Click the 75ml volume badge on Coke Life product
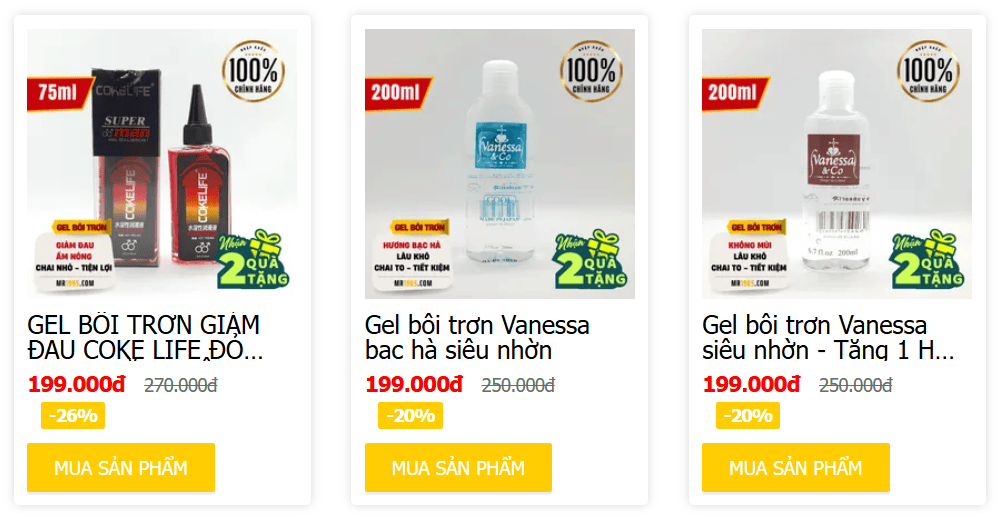Screen dimensions: 1003x517 click(59, 93)
